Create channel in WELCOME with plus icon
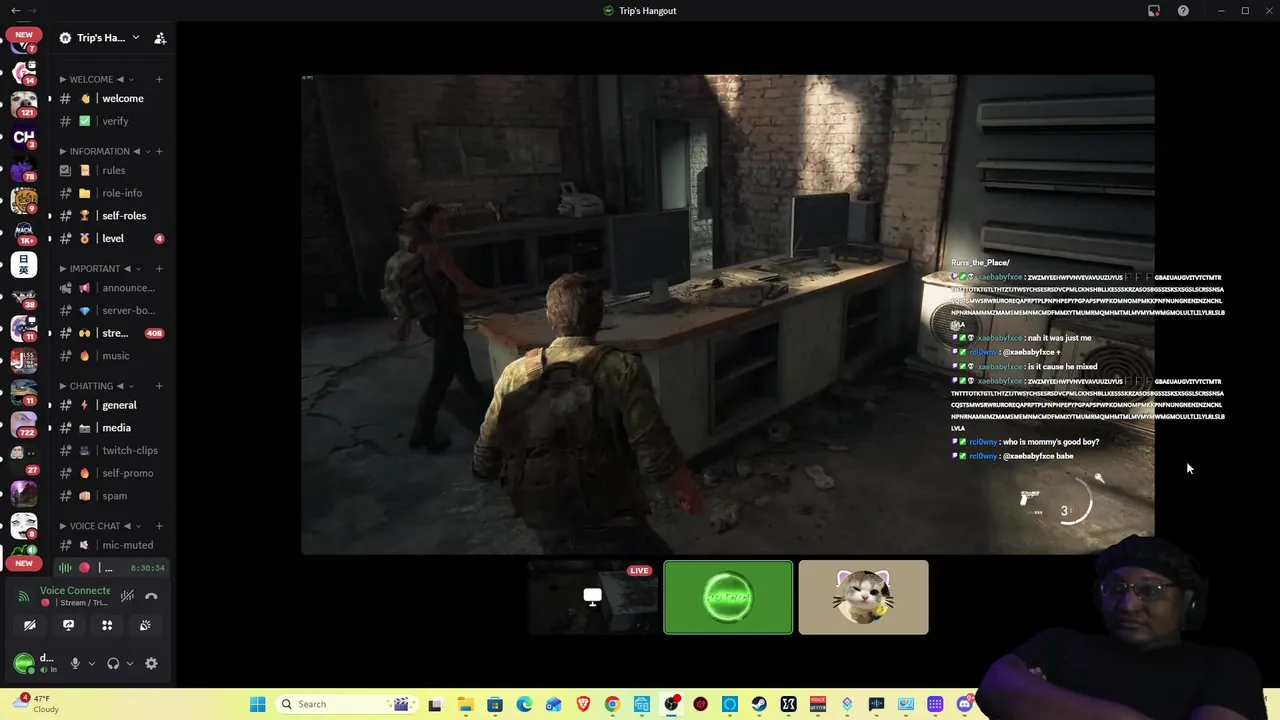This screenshot has width=1280, height=720. click(159, 79)
